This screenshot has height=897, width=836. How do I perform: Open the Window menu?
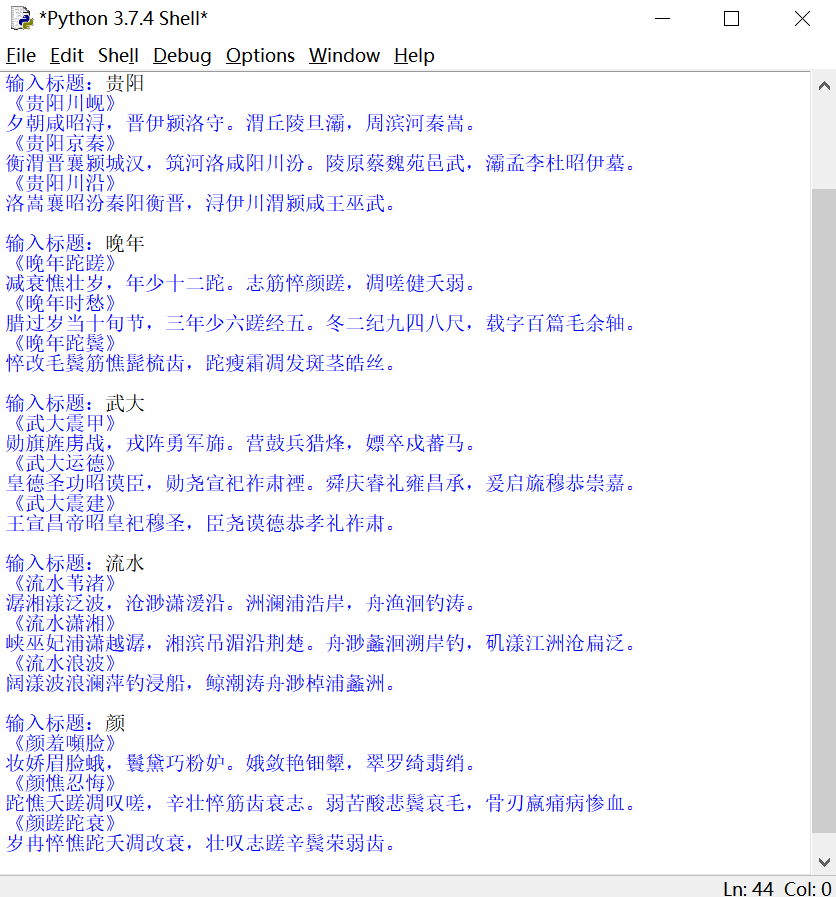pos(344,55)
